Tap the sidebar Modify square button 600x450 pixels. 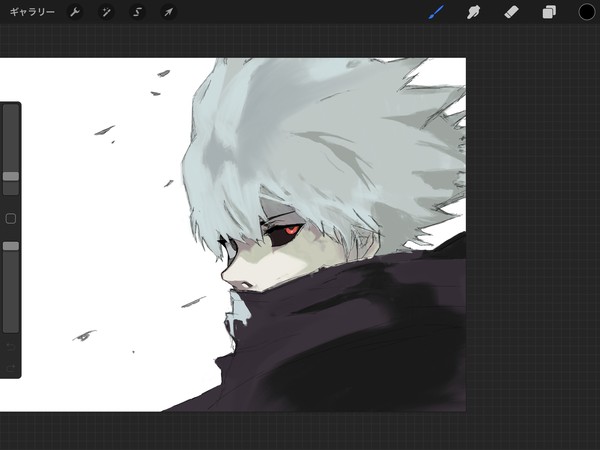point(11,218)
